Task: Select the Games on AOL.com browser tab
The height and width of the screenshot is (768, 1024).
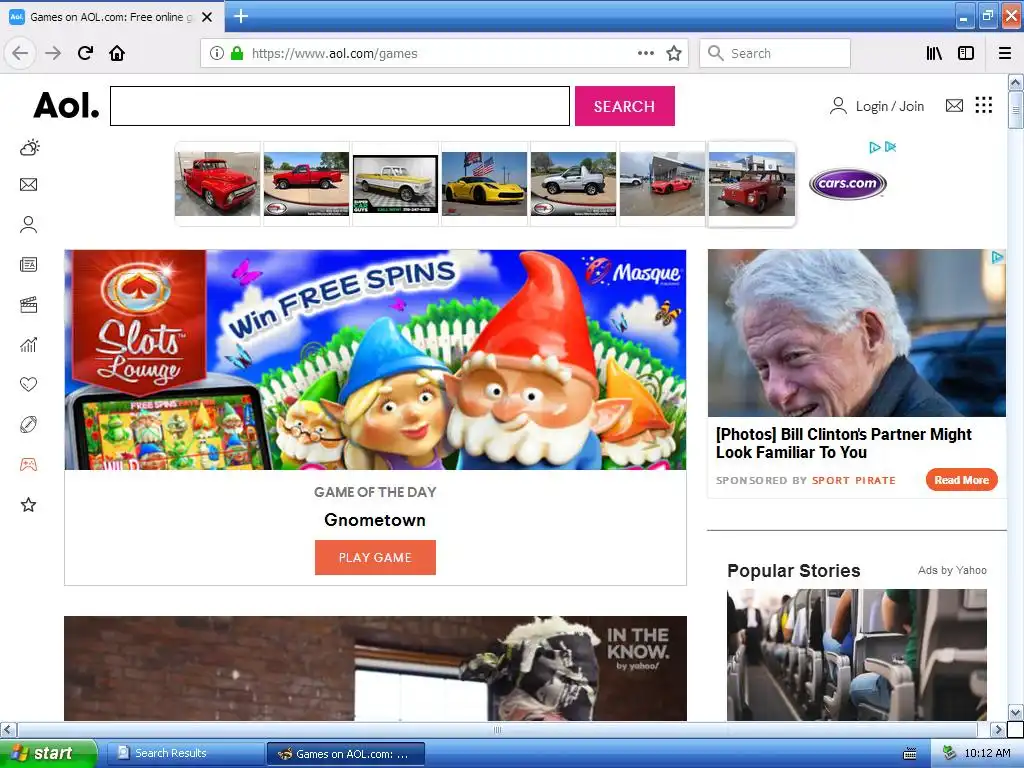Action: (112, 17)
